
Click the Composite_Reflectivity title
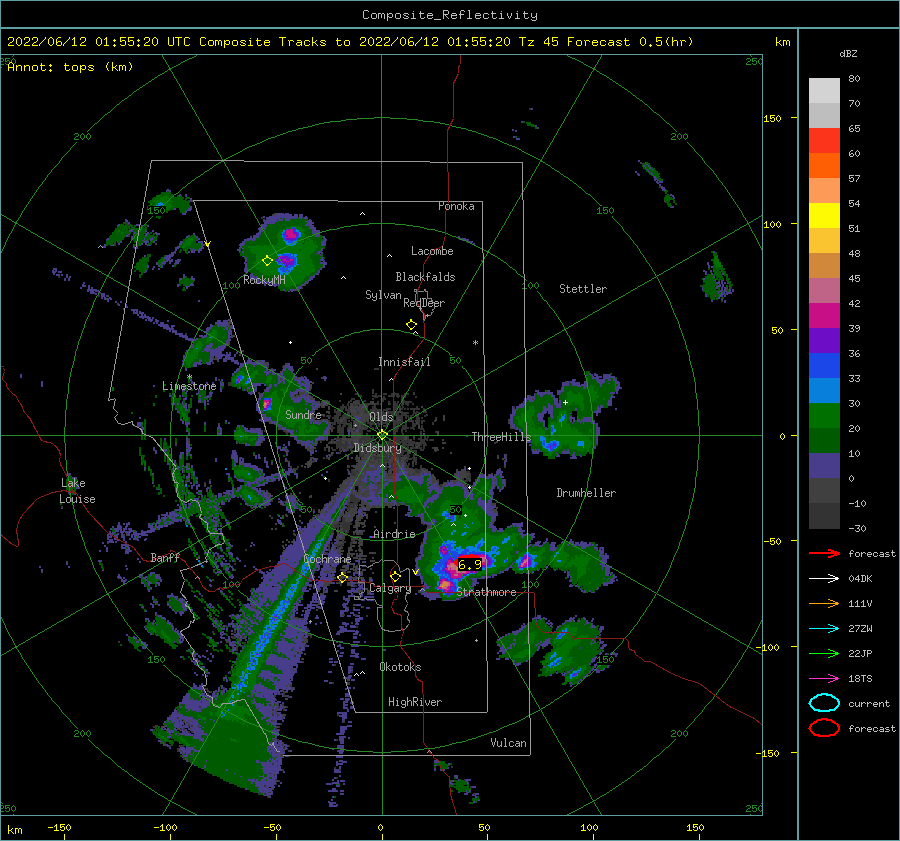tap(450, 15)
